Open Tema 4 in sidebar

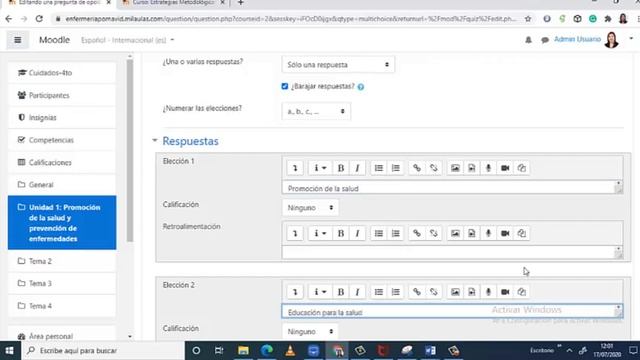[62, 306]
